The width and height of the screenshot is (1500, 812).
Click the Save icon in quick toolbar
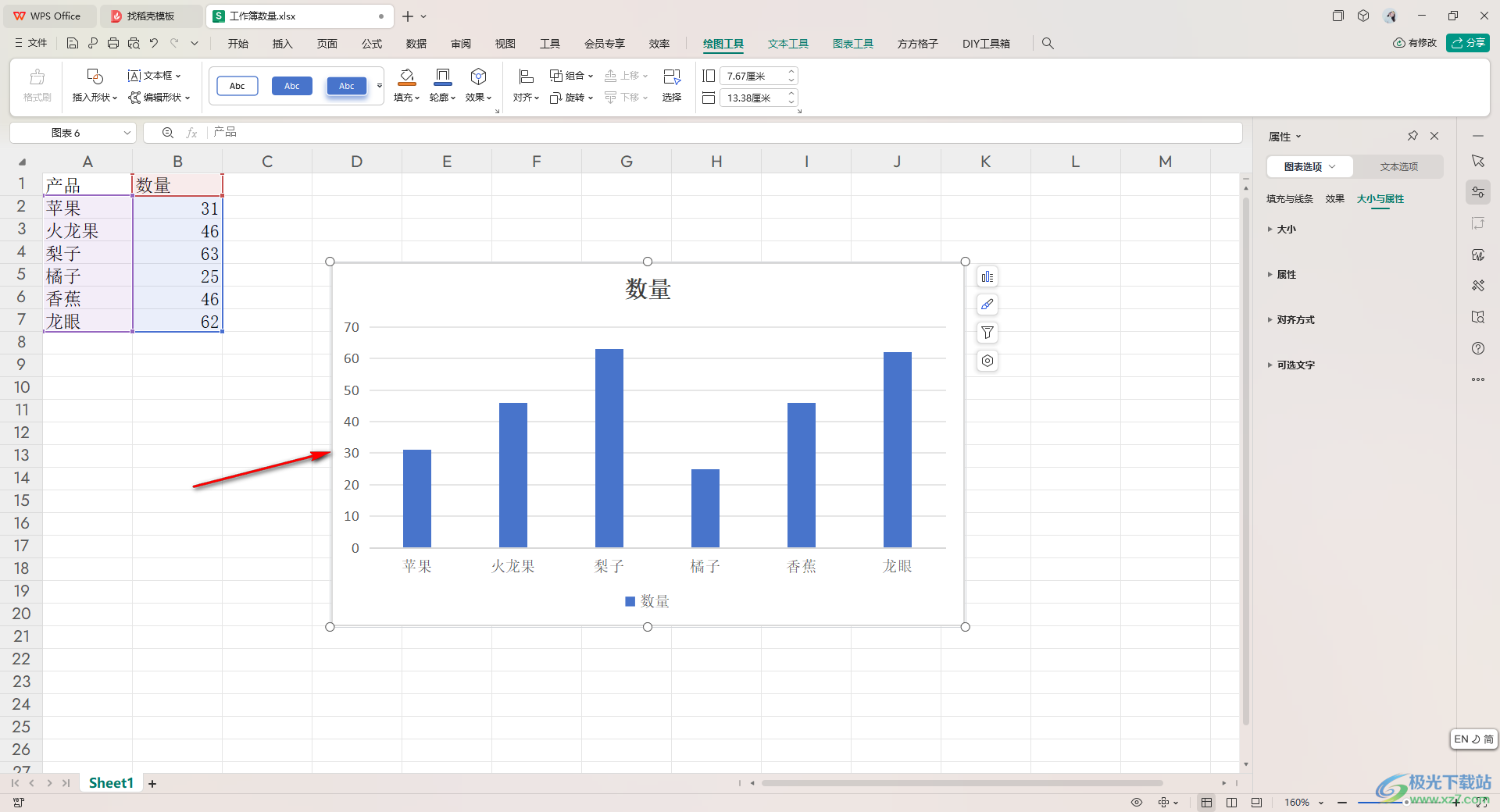click(73, 44)
